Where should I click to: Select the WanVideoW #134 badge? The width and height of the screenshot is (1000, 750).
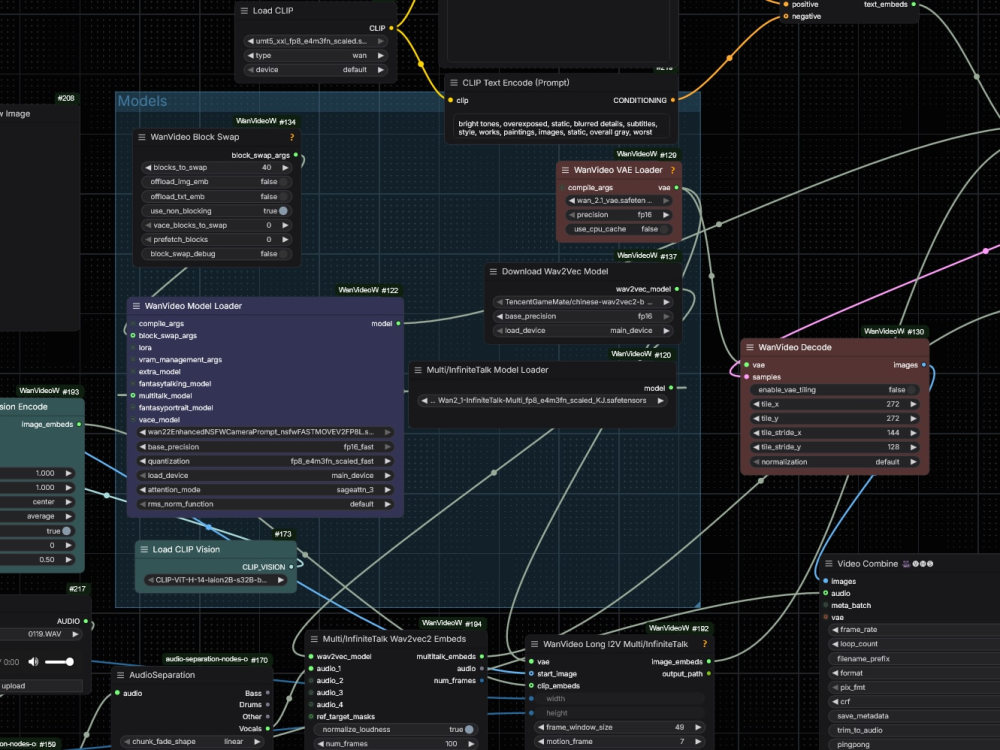[x=266, y=121]
